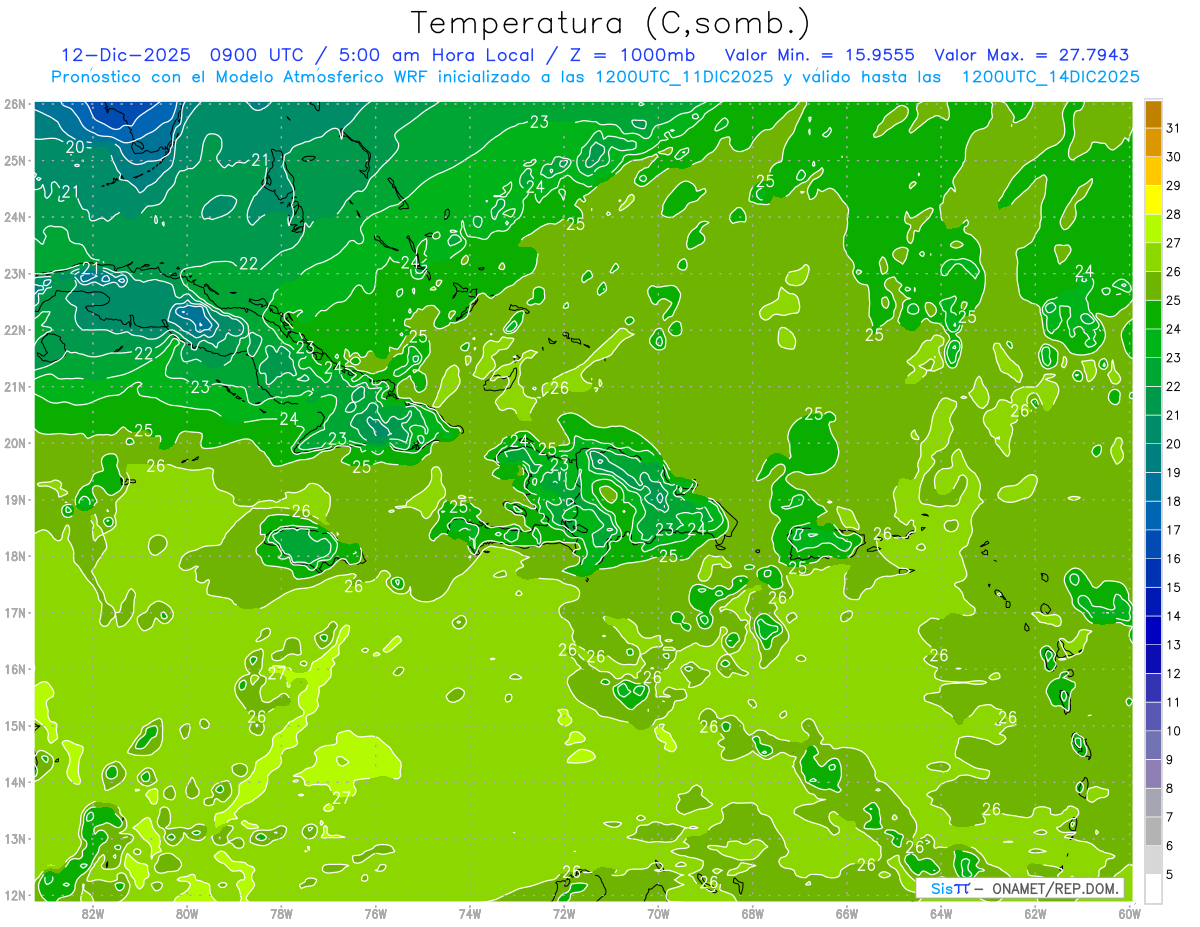Click longitude axis label '80W'
The image size is (1200, 927).
coord(187,913)
